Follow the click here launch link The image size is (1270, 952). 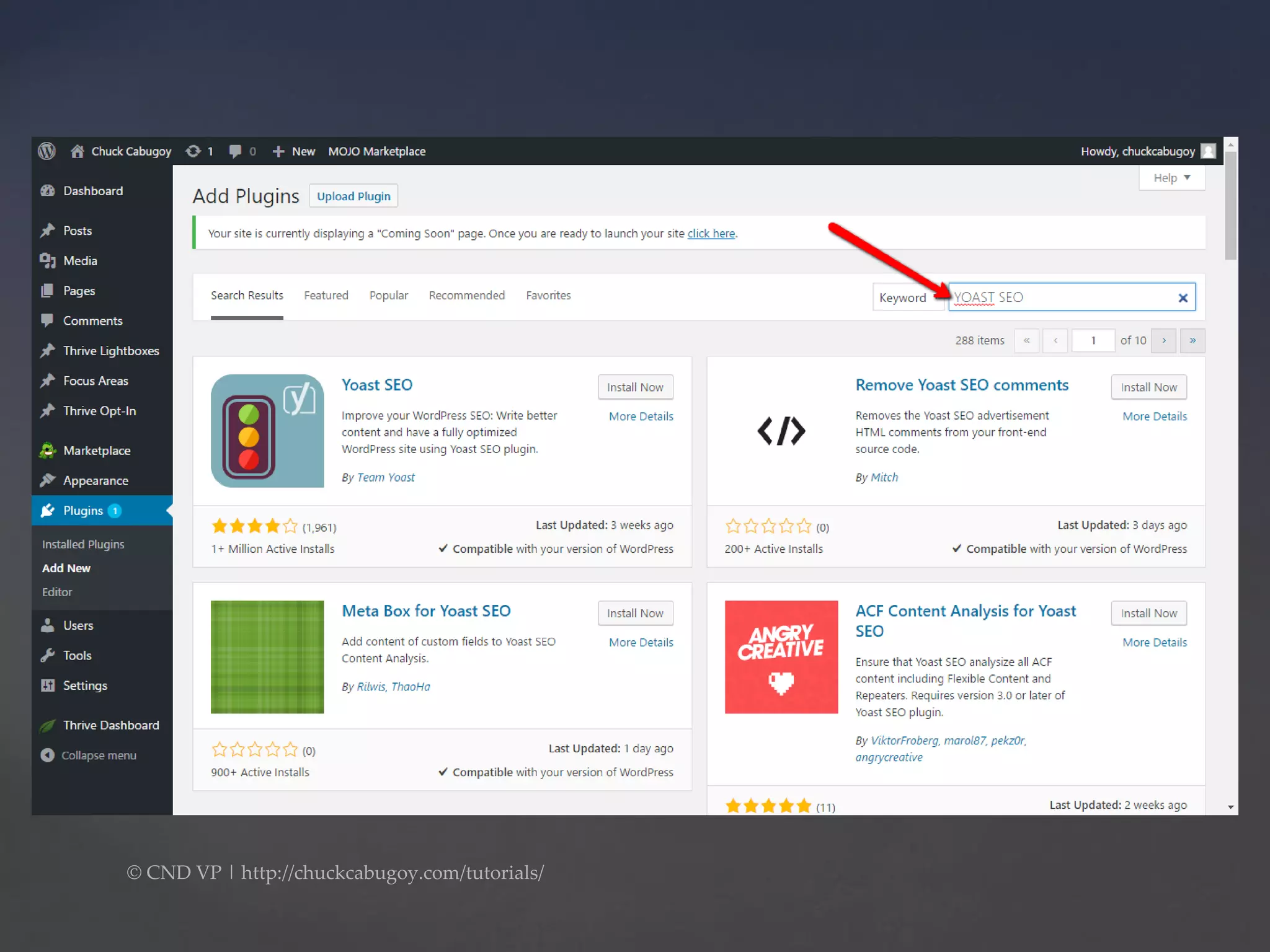point(711,234)
